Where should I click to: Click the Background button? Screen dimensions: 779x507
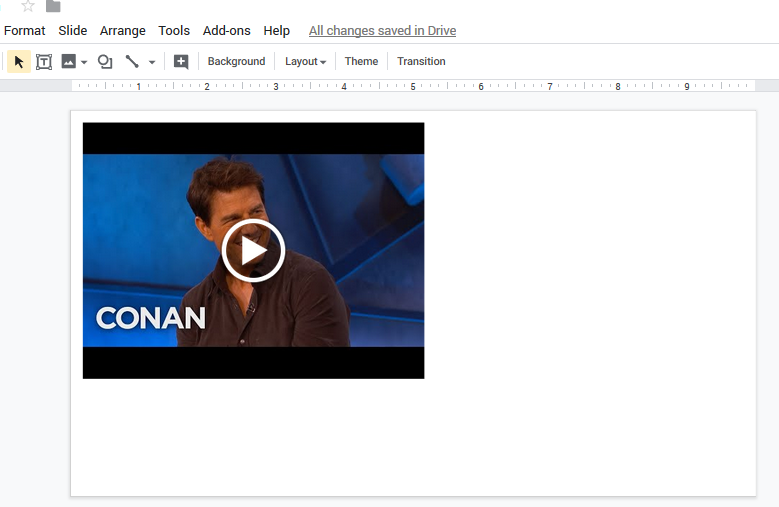point(236,62)
